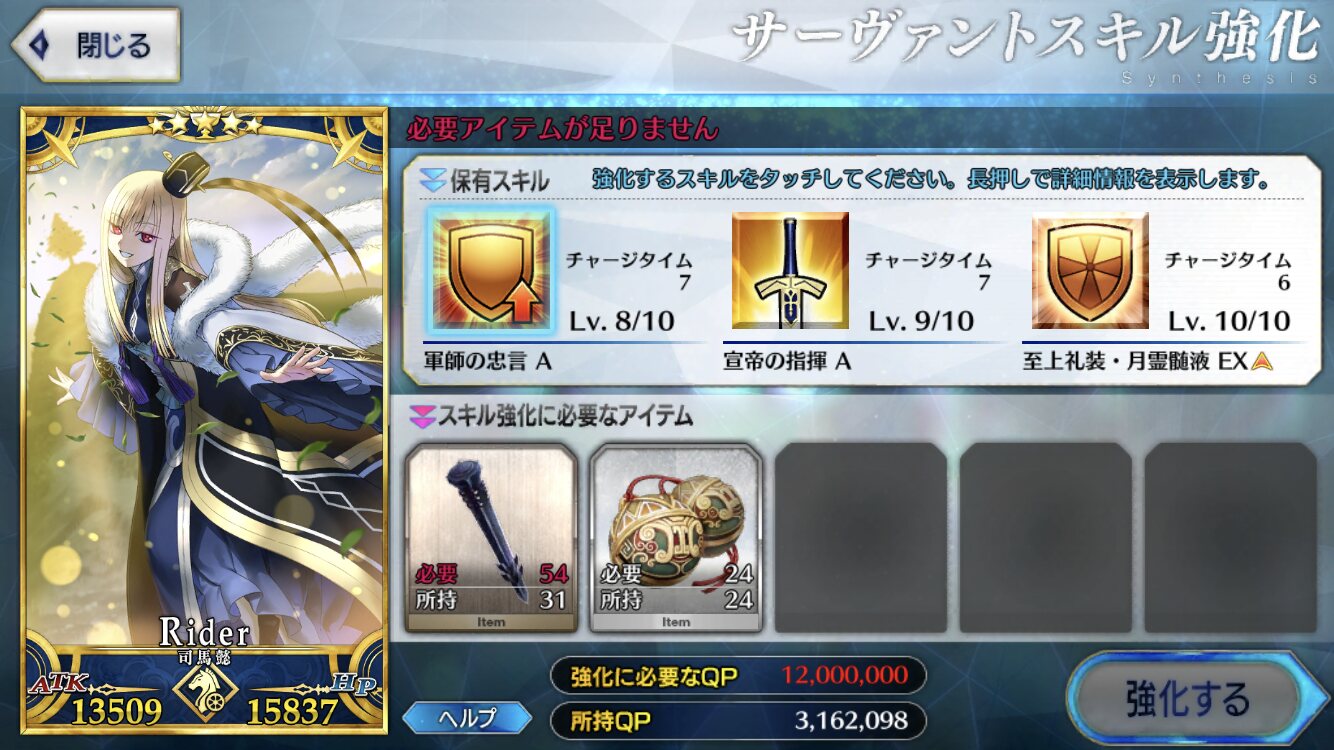
Task: Tap the Rider class emblem icon
Action: [x=204, y=689]
